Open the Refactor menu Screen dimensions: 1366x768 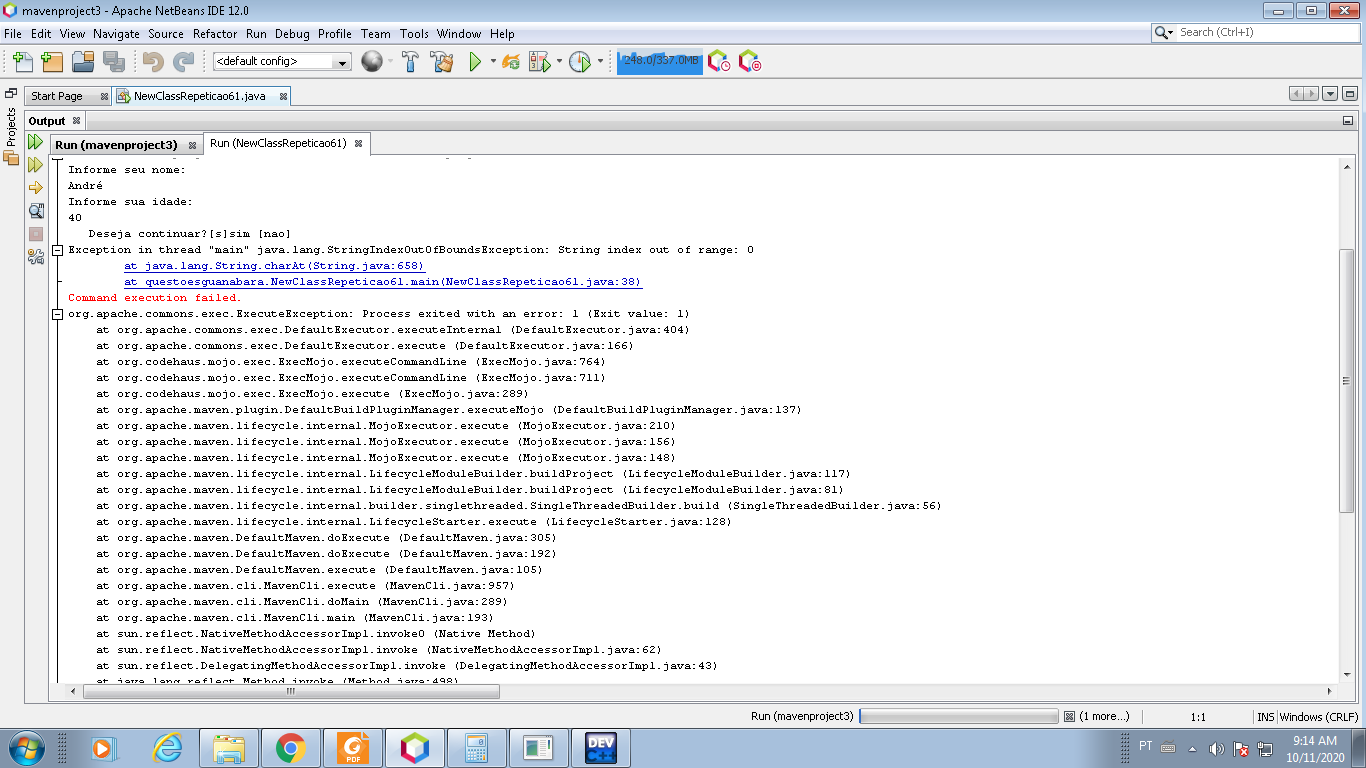click(215, 33)
